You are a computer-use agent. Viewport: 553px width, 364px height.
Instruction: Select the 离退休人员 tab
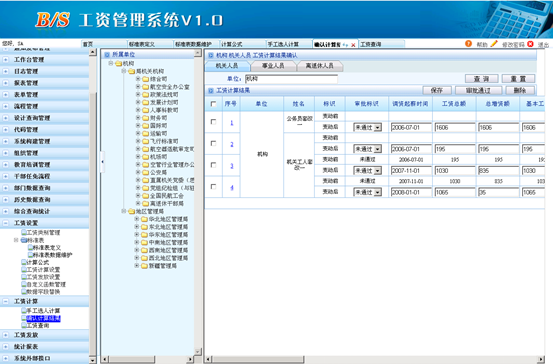tap(320, 66)
